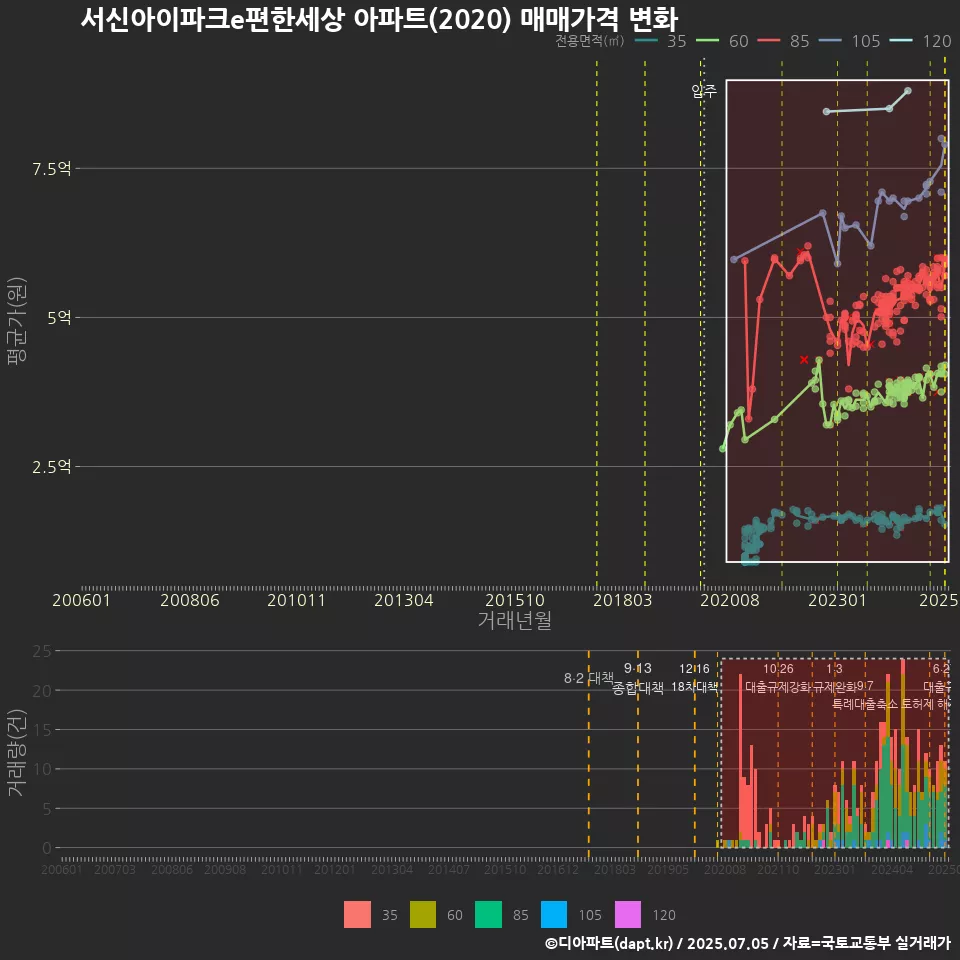Click the 입주 marker label

pos(703,91)
